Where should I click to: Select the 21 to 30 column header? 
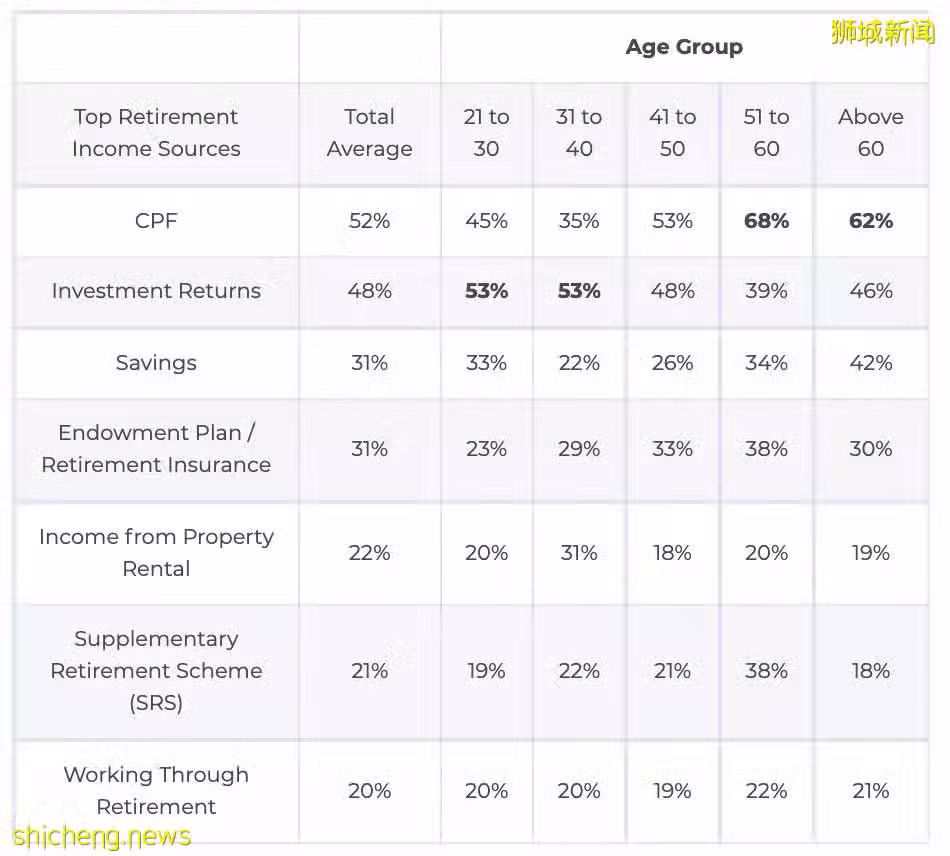click(487, 133)
